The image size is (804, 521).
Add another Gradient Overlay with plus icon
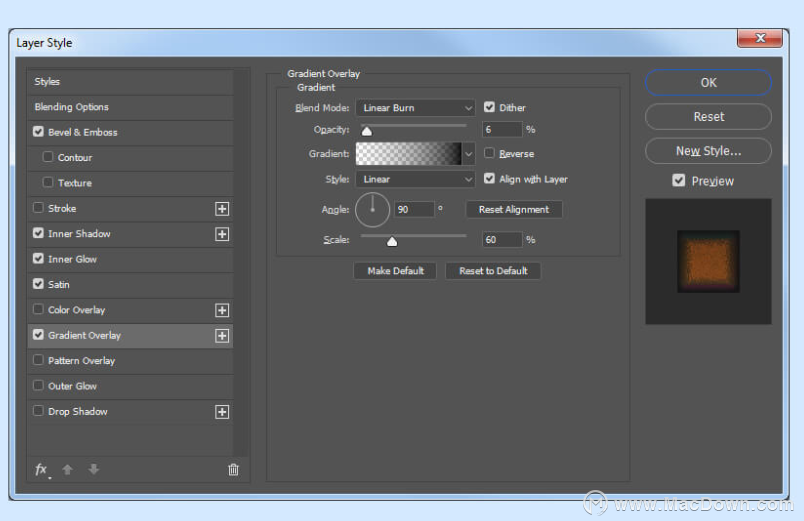(x=222, y=336)
